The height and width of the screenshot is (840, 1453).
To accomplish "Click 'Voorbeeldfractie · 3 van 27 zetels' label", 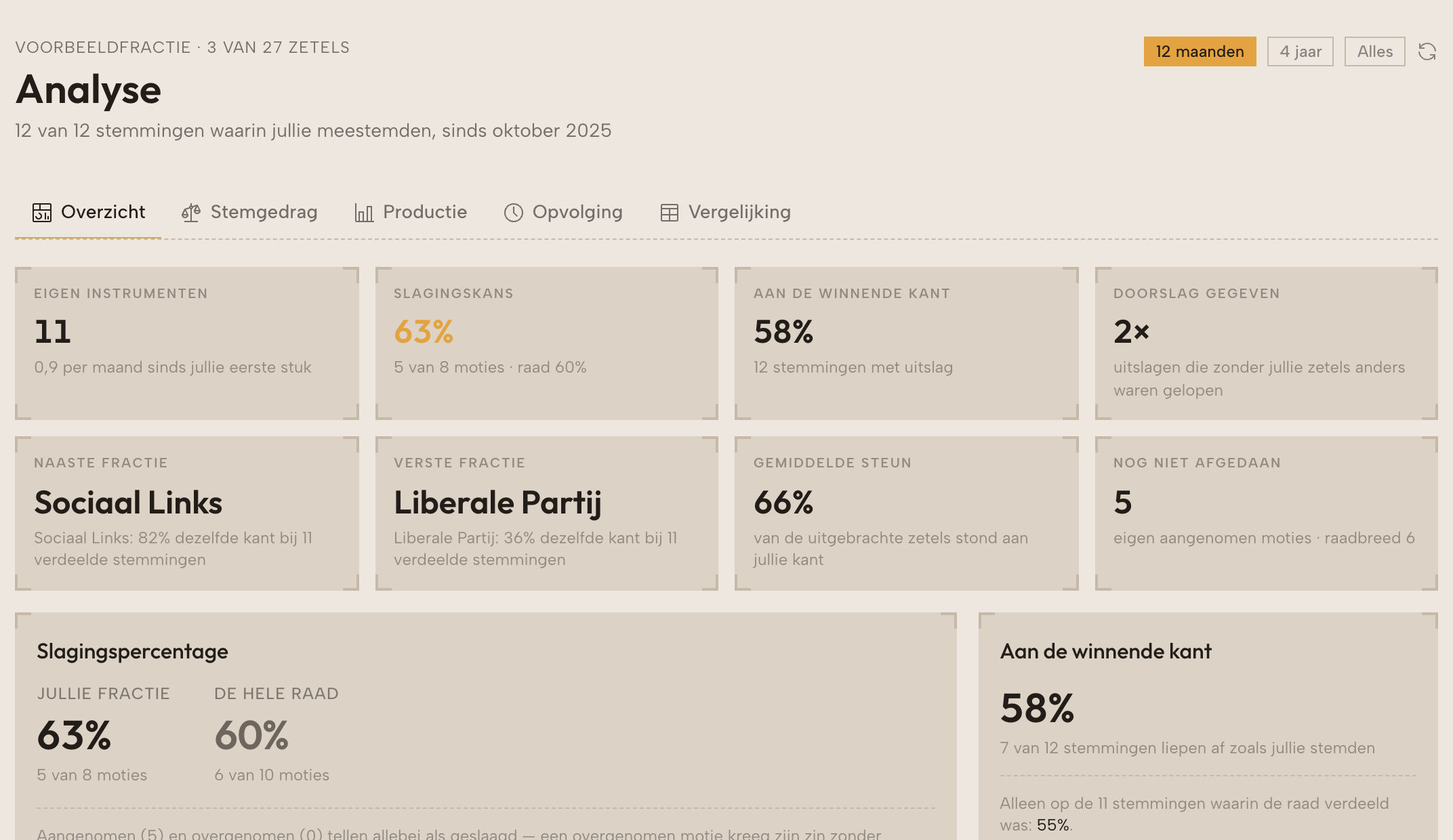I will tap(182, 47).
